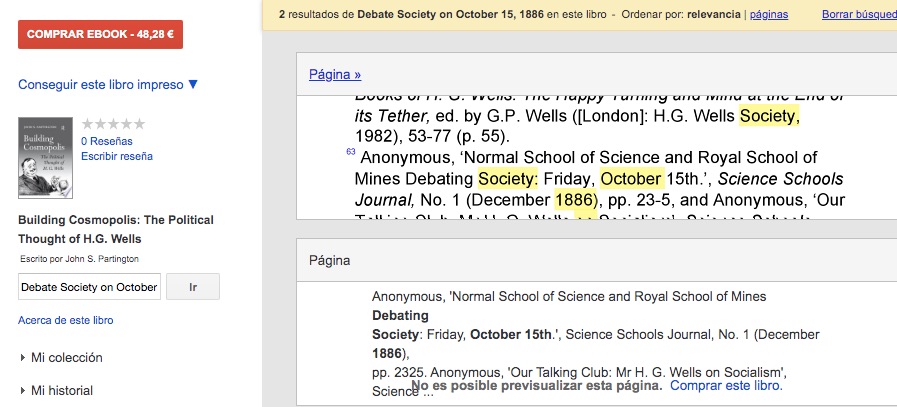This screenshot has height=407, width=897.
Task: Open Acerca de este libro link
Action: click(65, 320)
